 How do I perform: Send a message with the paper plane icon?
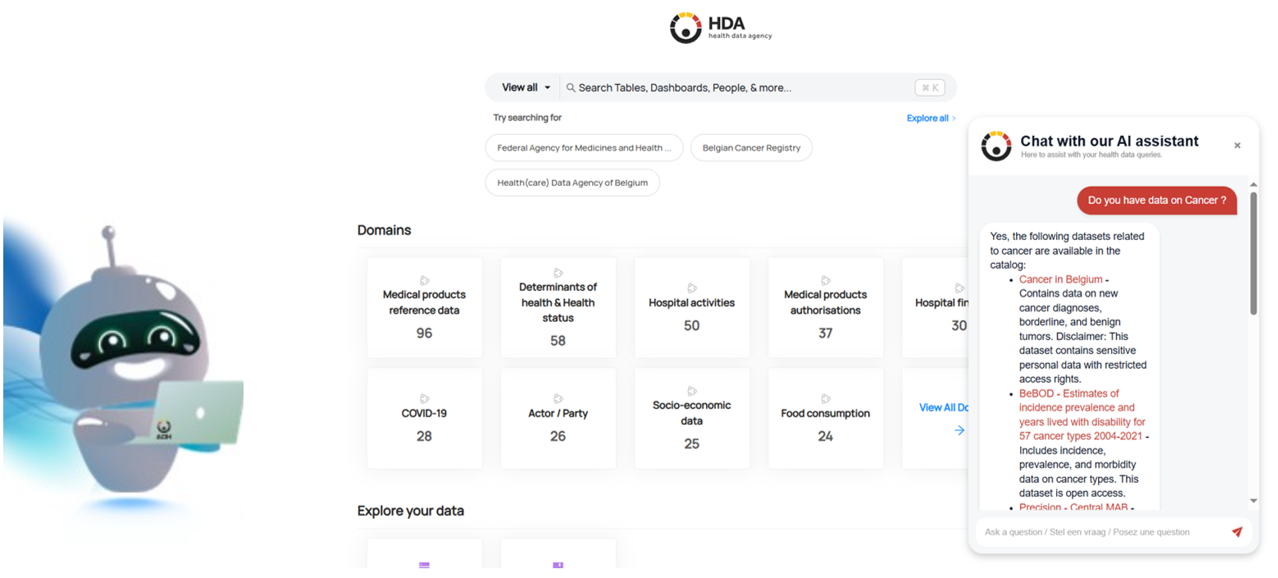(1237, 533)
